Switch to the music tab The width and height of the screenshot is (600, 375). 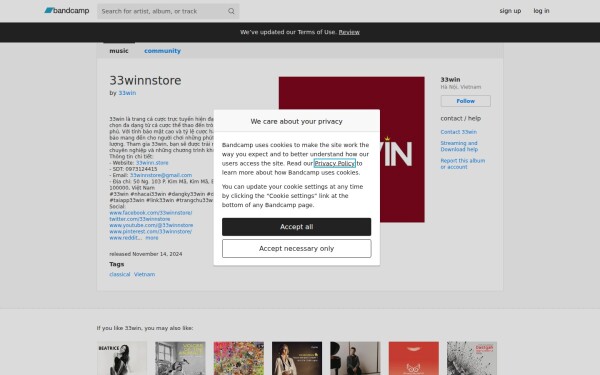pos(119,51)
